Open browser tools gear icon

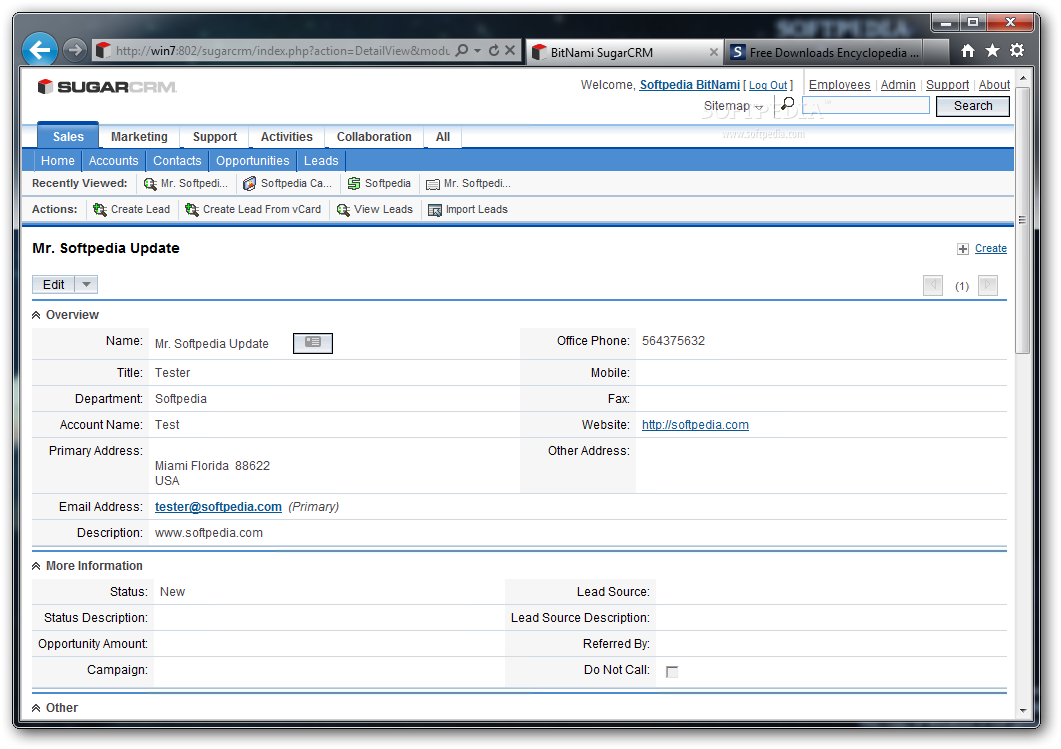point(1016,51)
